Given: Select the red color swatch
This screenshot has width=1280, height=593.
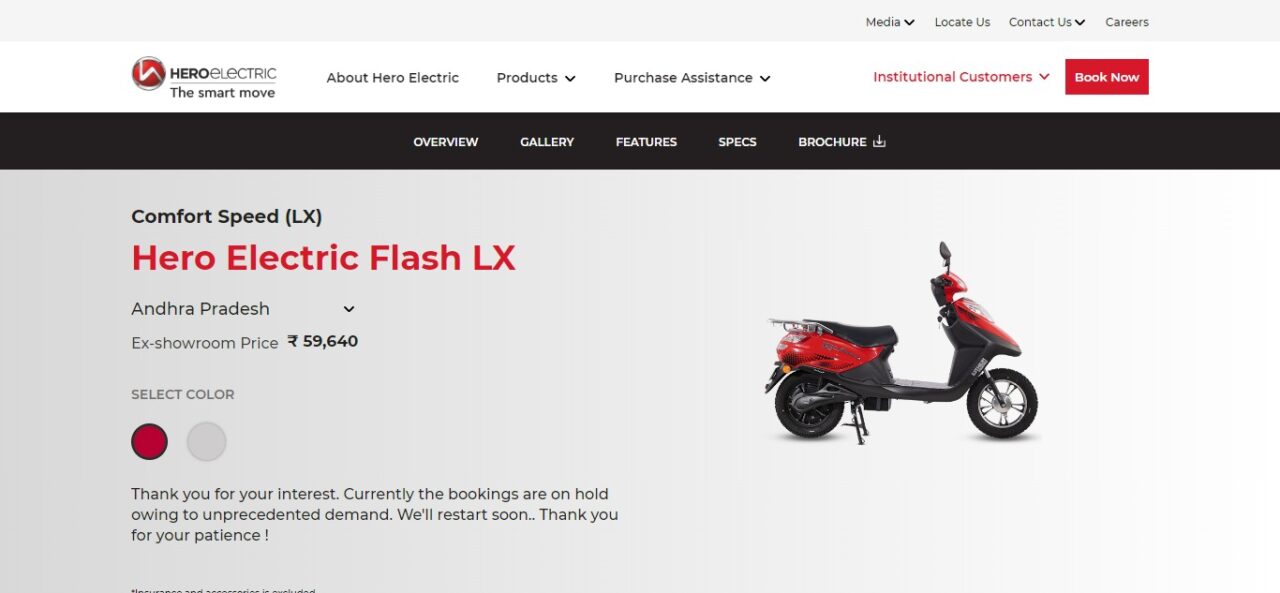Looking at the screenshot, I should [x=149, y=441].
